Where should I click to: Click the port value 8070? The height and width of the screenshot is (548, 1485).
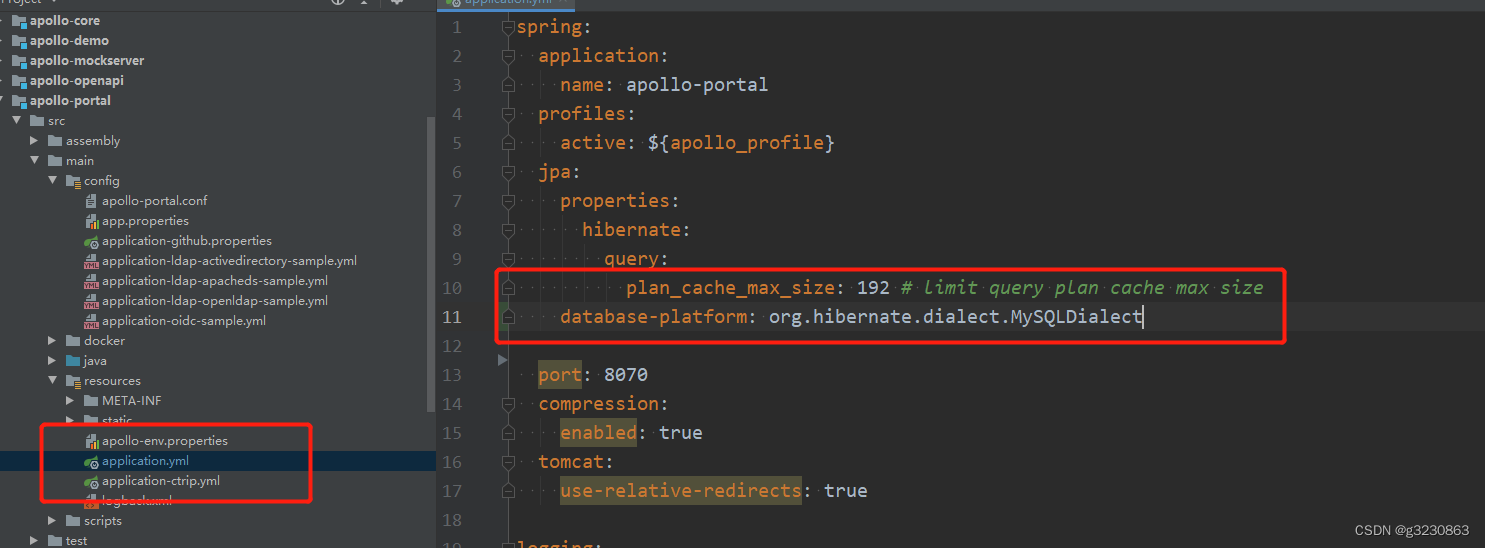pos(626,375)
